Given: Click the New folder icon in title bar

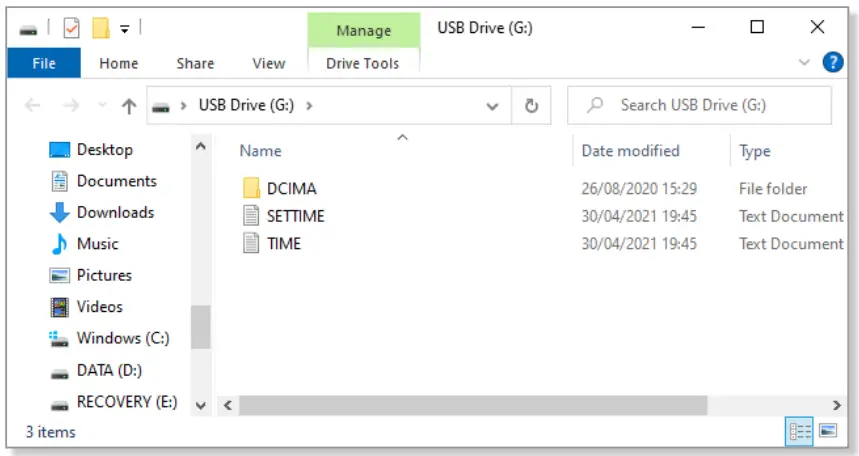Looking at the screenshot, I should click(x=100, y=29).
